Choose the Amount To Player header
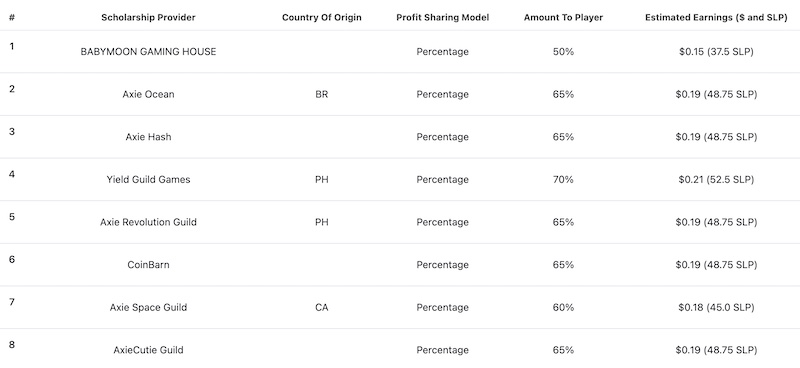This screenshot has height=368, width=800. point(563,17)
